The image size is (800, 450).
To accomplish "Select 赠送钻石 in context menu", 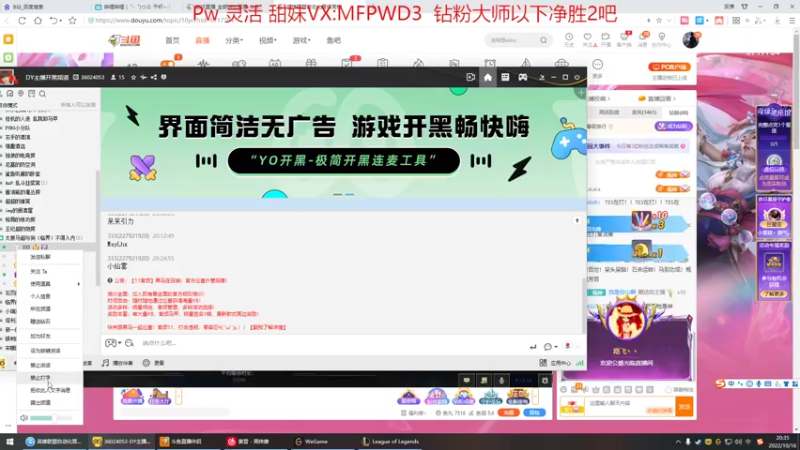I will (x=40, y=321).
